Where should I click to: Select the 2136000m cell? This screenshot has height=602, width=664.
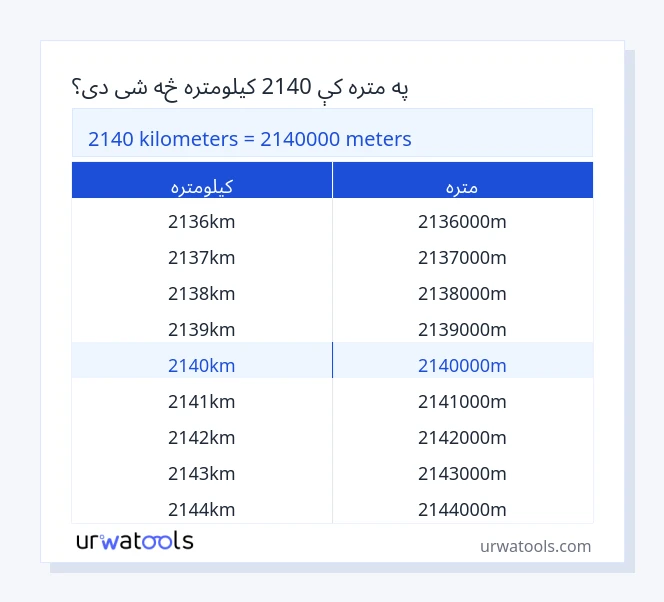[462, 221]
